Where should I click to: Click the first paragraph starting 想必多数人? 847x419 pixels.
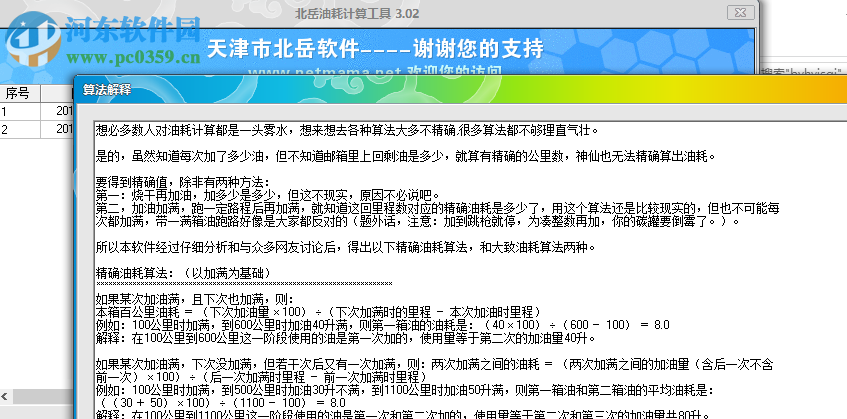347,130
